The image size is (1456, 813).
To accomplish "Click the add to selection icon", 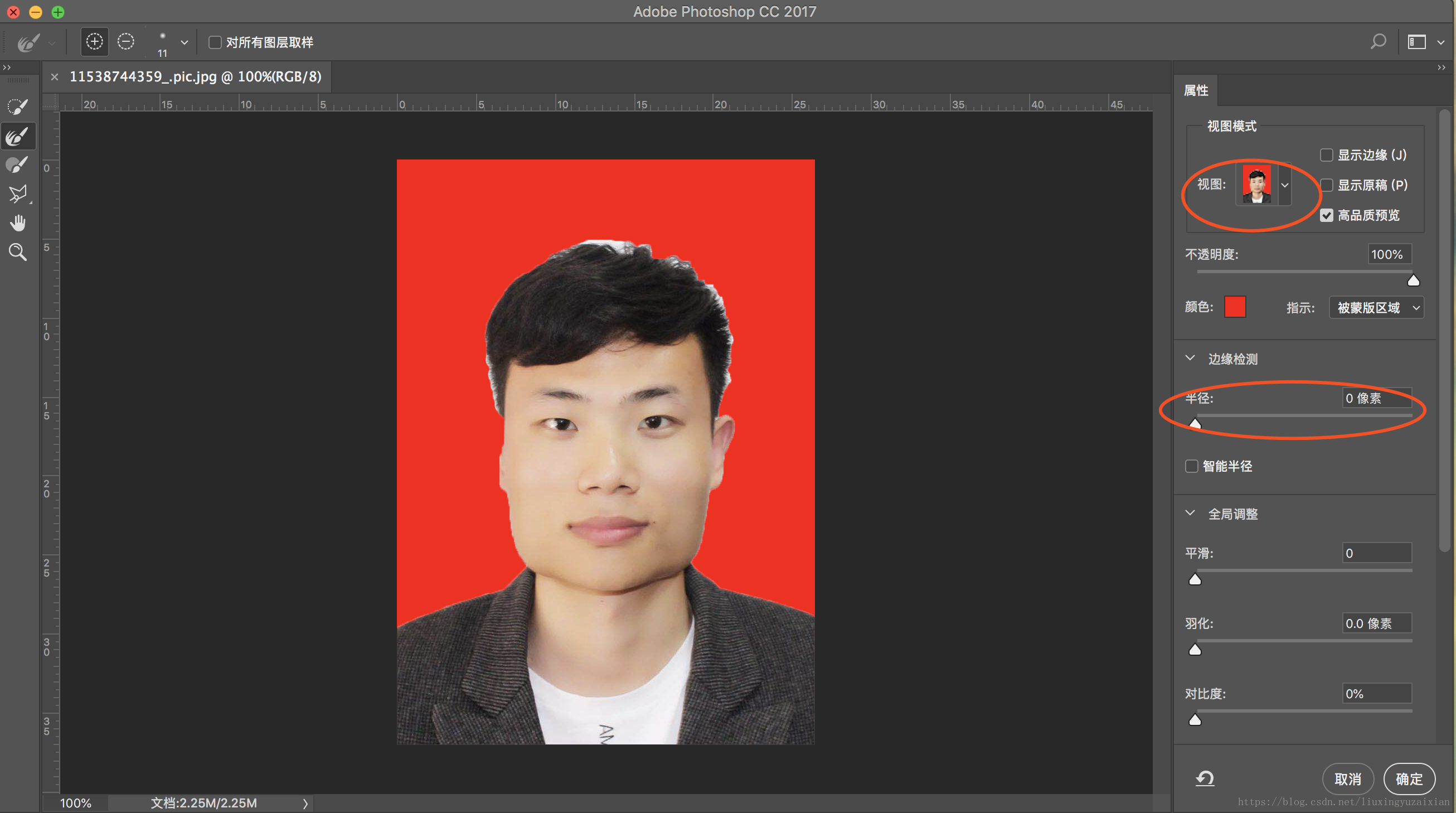I will 94,42.
